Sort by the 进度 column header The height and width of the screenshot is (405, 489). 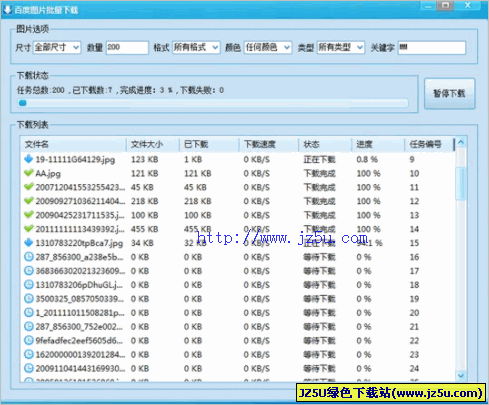(x=378, y=144)
